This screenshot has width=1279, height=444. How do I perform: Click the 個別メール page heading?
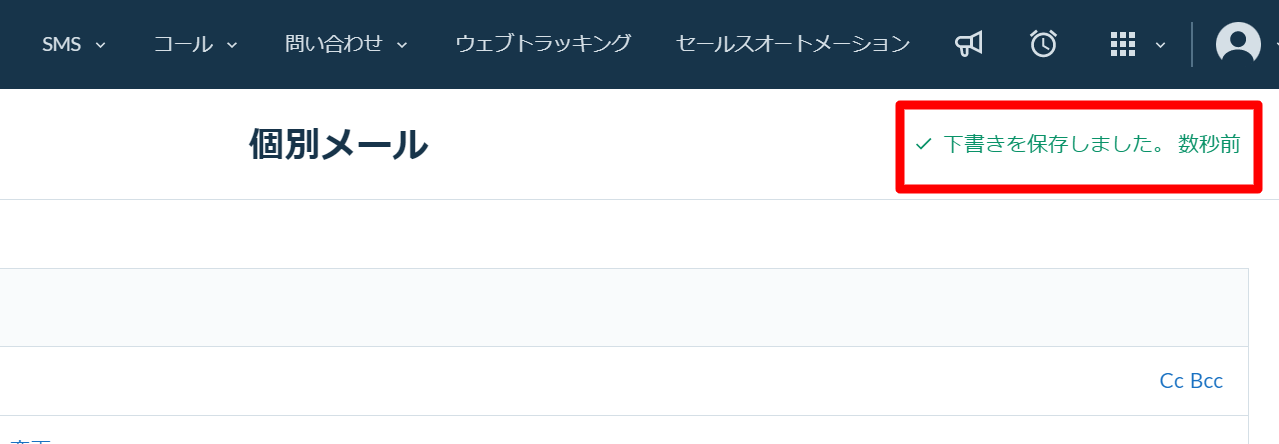point(338,146)
